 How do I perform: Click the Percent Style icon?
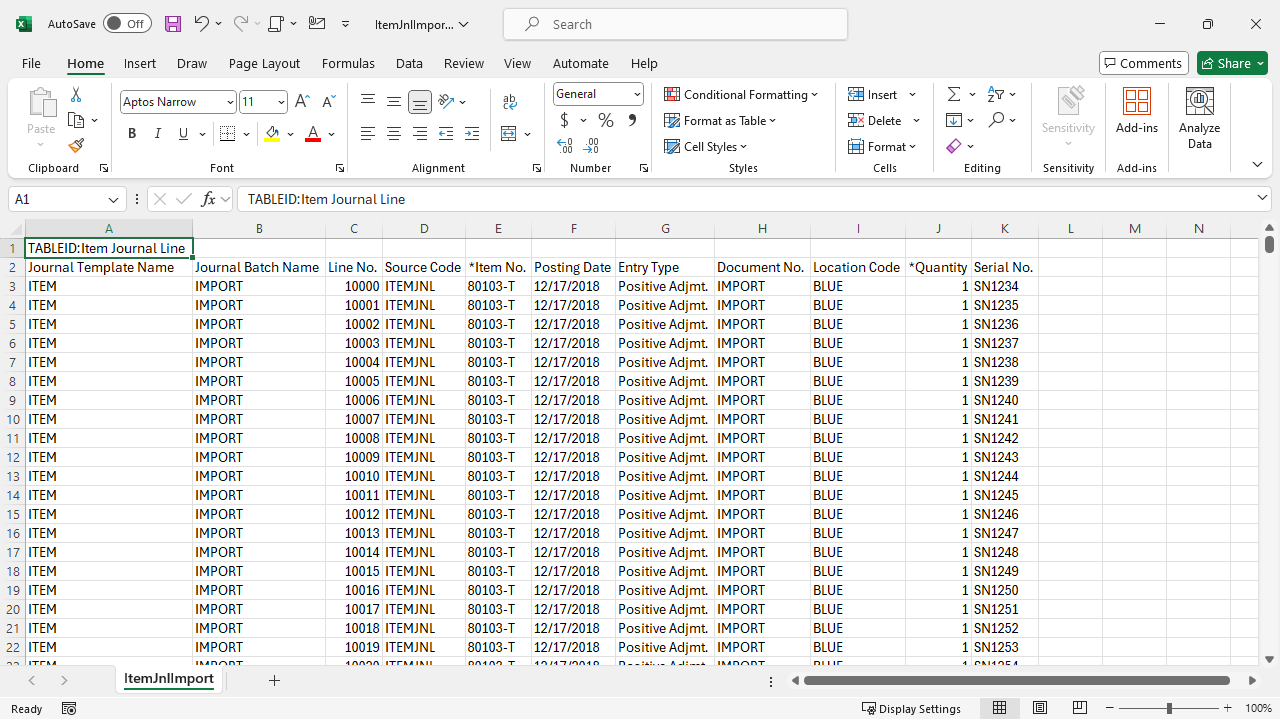point(605,120)
